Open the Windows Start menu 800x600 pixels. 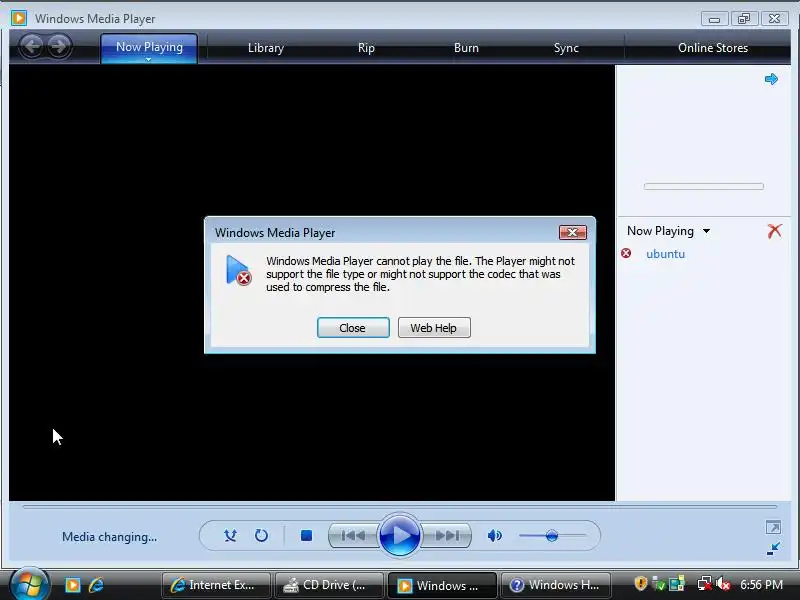coord(29,584)
